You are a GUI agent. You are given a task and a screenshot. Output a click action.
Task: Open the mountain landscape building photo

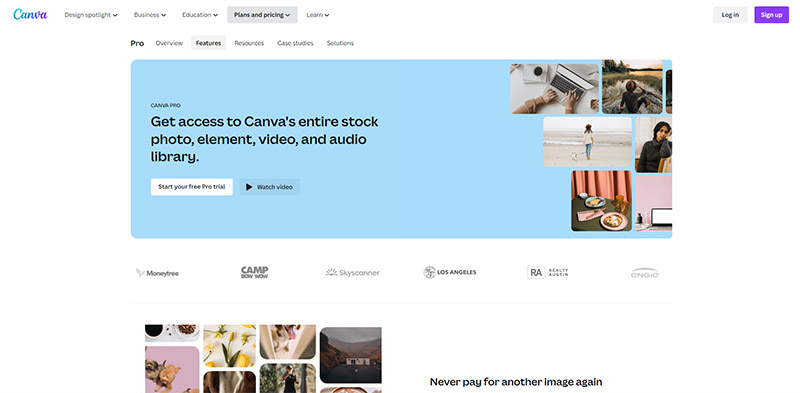351,355
